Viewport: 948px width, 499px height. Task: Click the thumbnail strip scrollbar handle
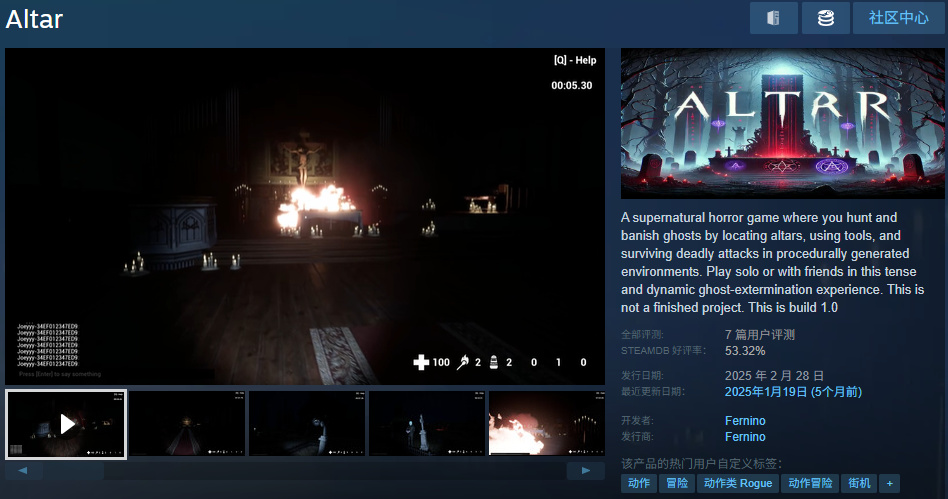73,471
